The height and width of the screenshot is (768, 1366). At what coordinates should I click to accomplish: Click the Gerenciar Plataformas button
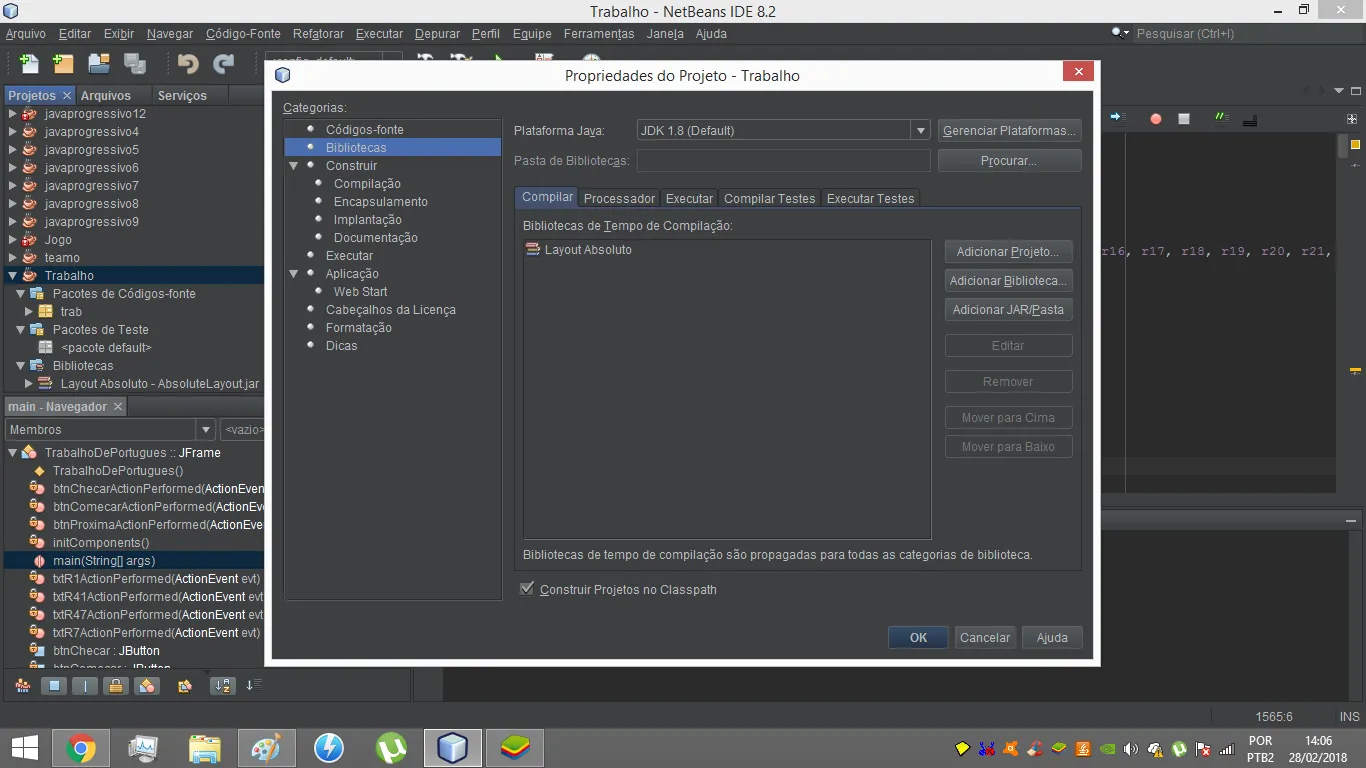(x=1010, y=130)
